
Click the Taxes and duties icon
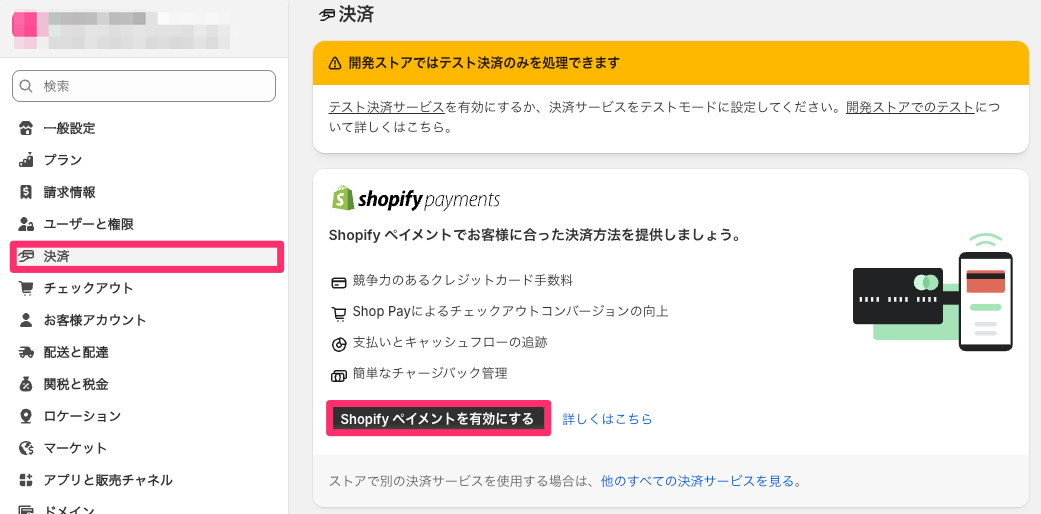(x=26, y=384)
